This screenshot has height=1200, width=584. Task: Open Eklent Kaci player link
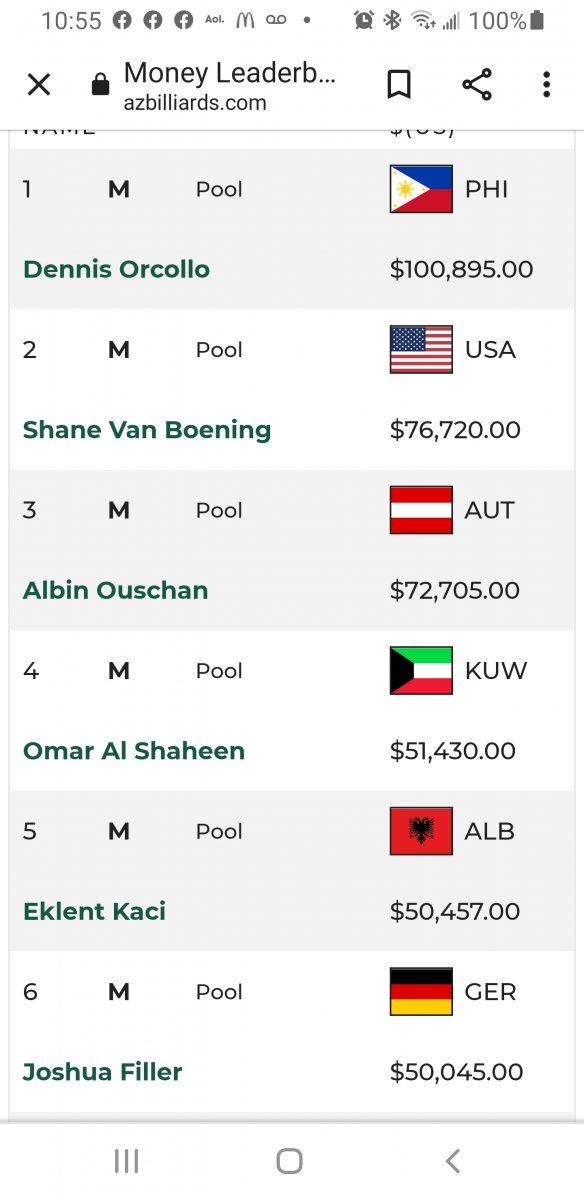click(x=94, y=911)
